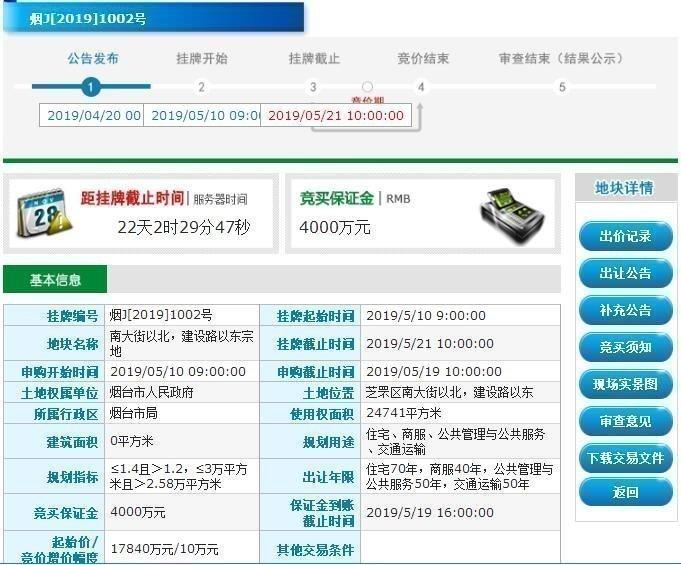
Task: Click the 烟J[2019]1002号 title banner
Action: point(153,18)
